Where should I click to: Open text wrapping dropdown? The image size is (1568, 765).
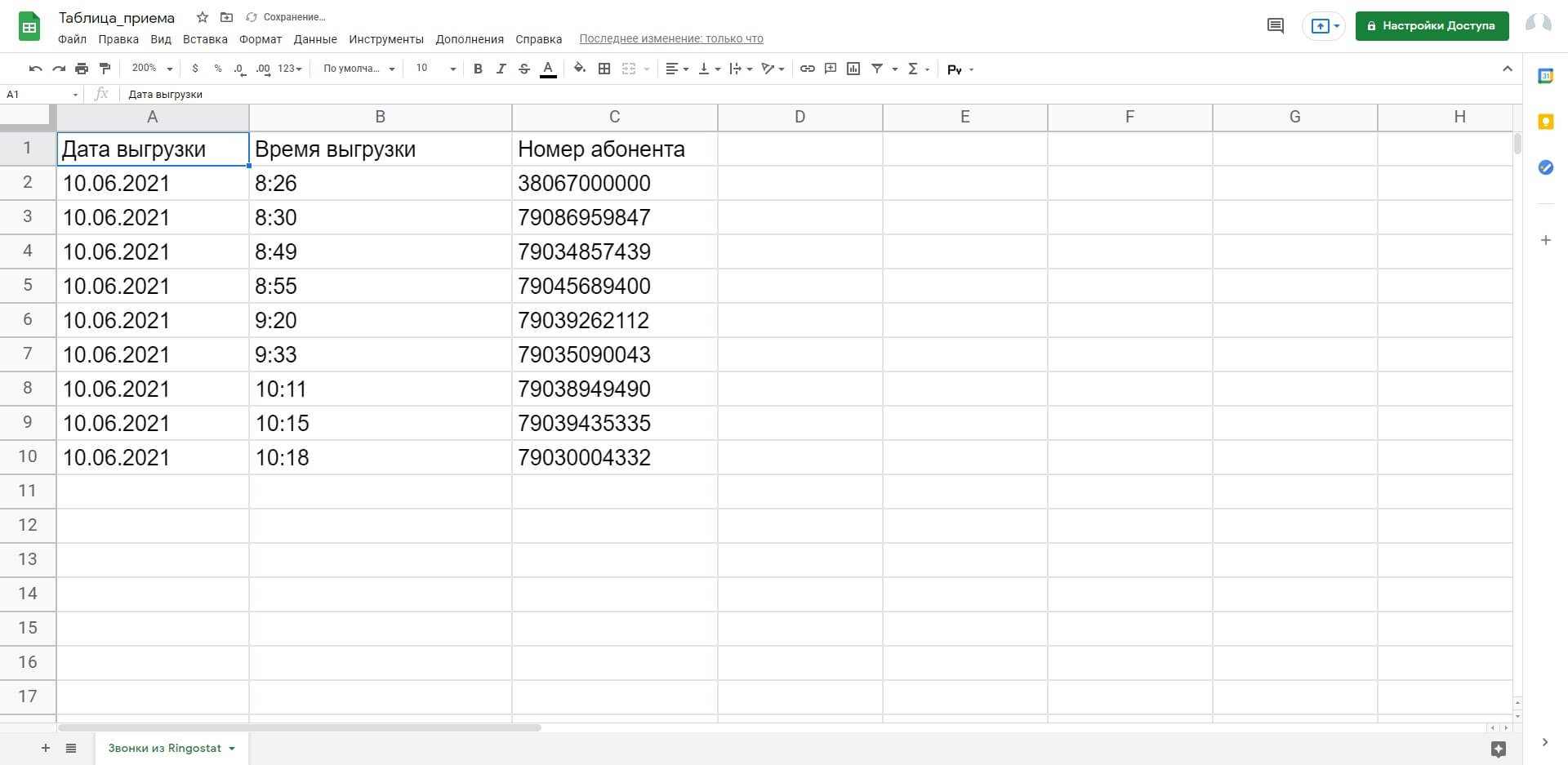tap(740, 69)
